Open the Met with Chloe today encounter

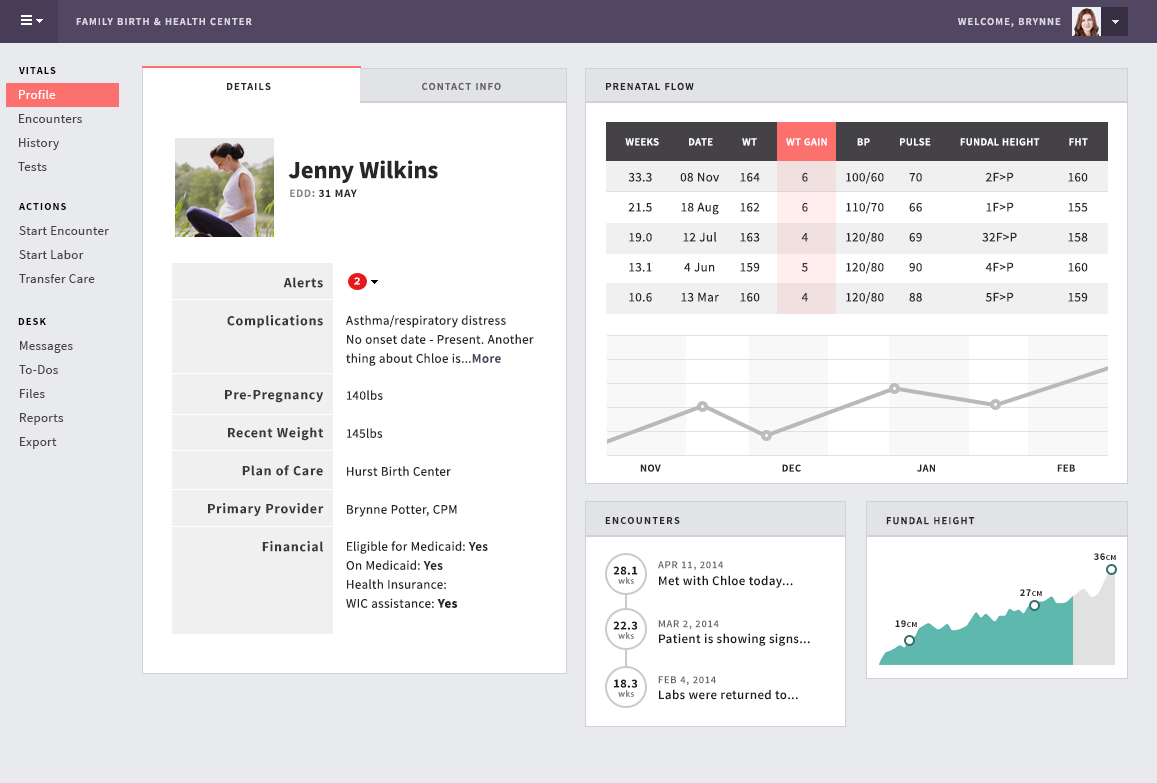[x=725, y=581]
